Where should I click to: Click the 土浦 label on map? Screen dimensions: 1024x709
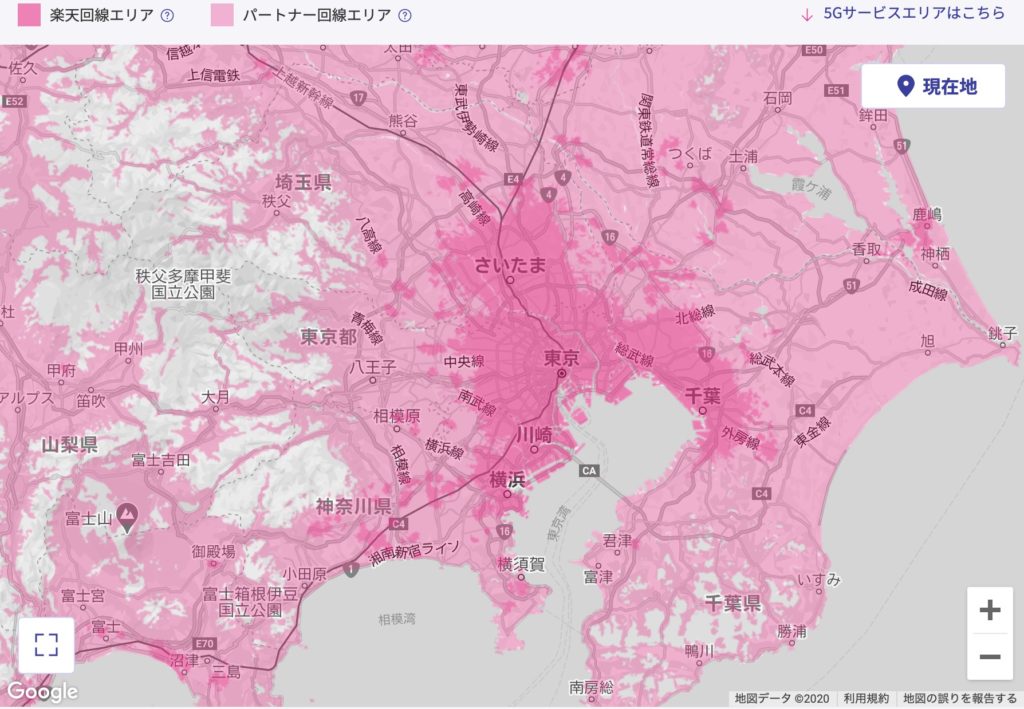tap(743, 157)
